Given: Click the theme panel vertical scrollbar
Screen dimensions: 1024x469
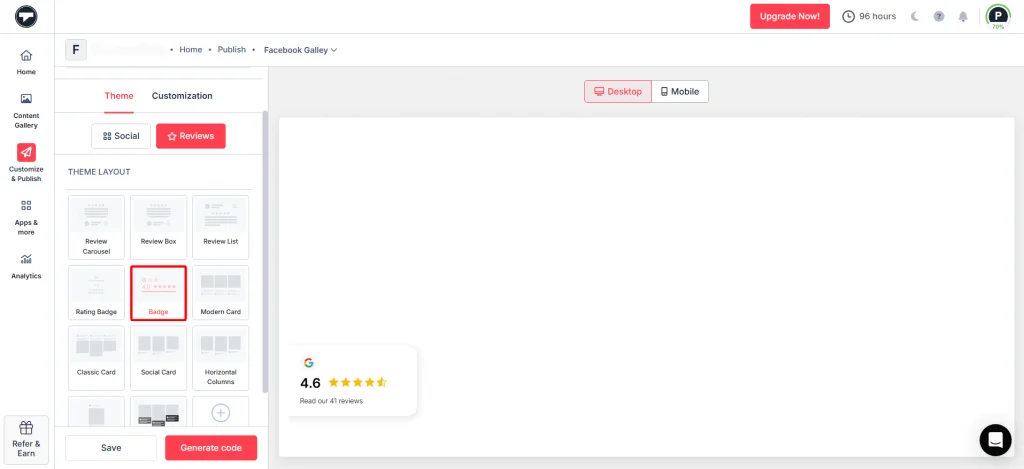Looking at the screenshot, I should (265, 250).
